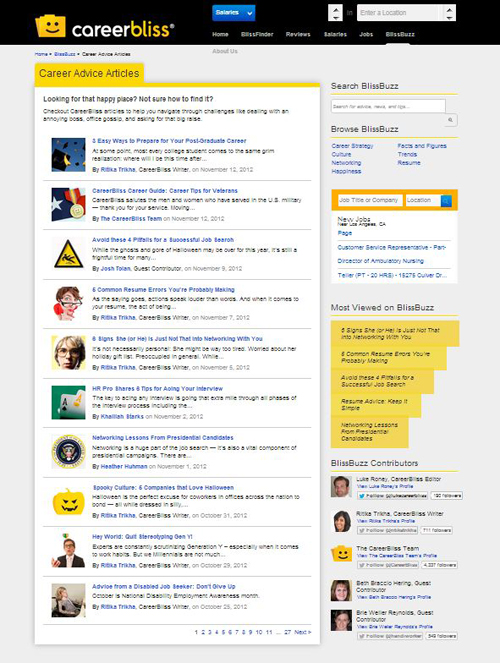Follow Luke Roney on Twitter

[393, 496]
